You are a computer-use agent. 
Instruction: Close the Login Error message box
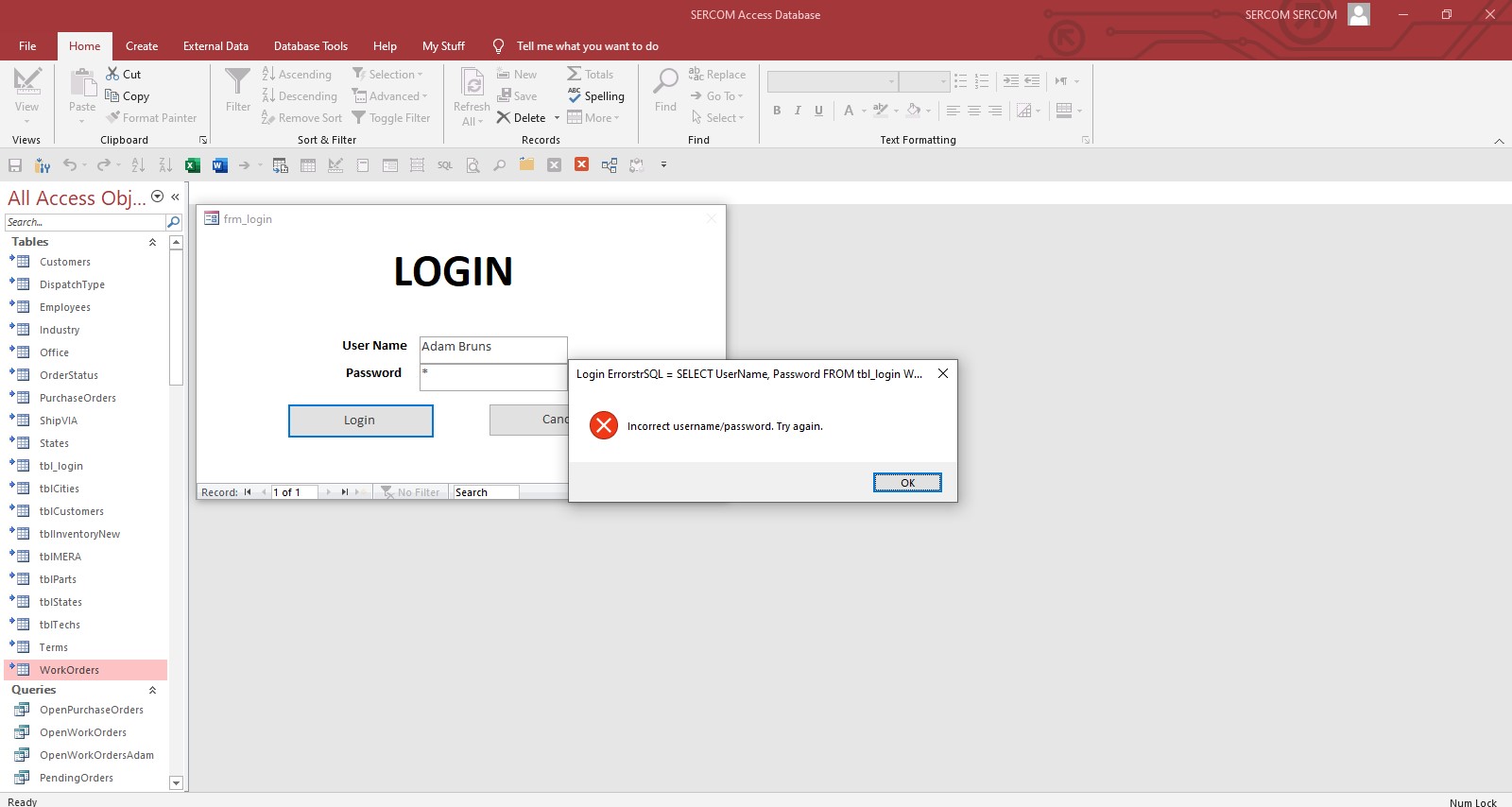pos(942,373)
